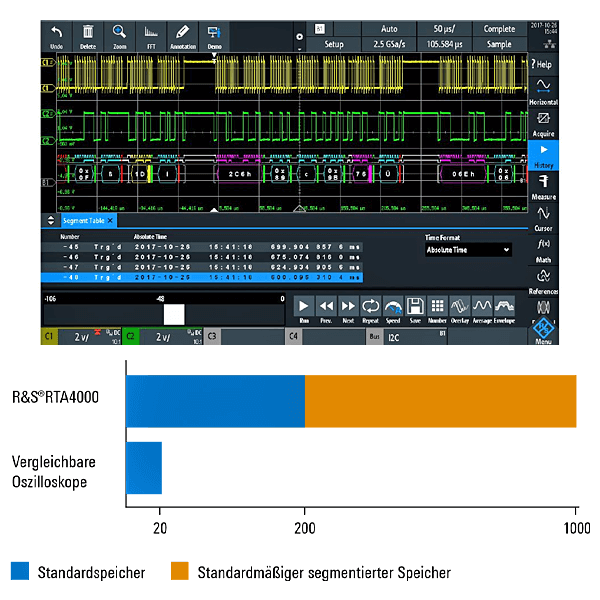
Task: Click the Number keypad icon
Action: [437, 306]
